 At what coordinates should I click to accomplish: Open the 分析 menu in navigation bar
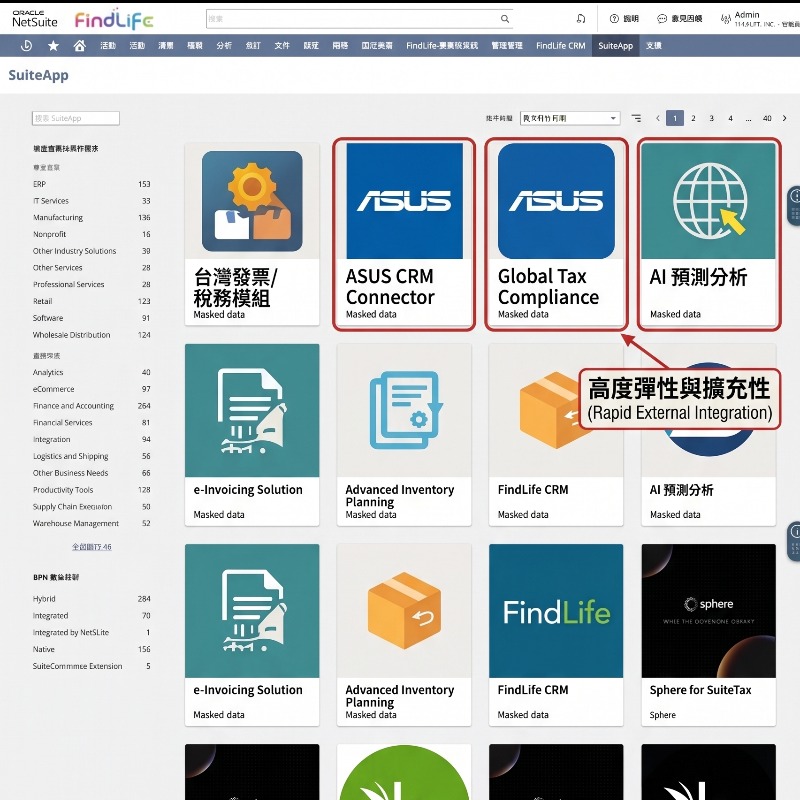coord(223,46)
